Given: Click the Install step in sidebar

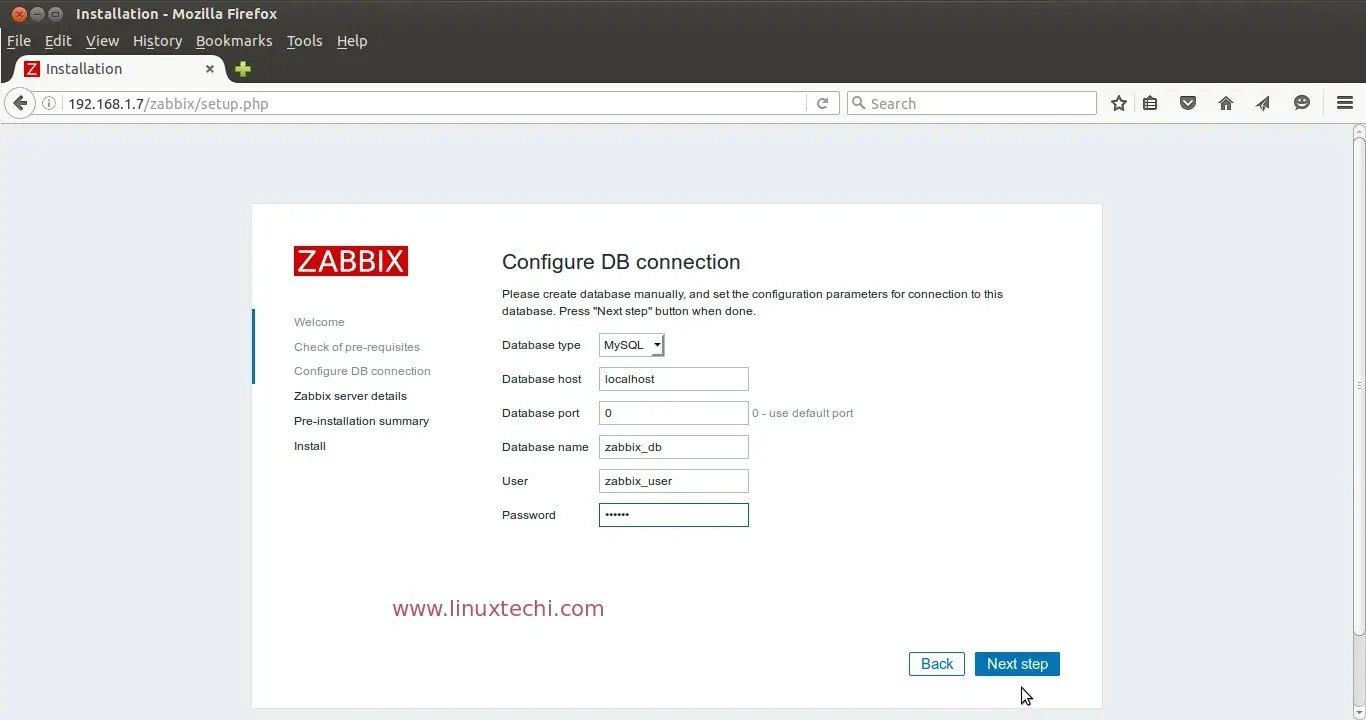Looking at the screenshot, I should tap(310, 446).
